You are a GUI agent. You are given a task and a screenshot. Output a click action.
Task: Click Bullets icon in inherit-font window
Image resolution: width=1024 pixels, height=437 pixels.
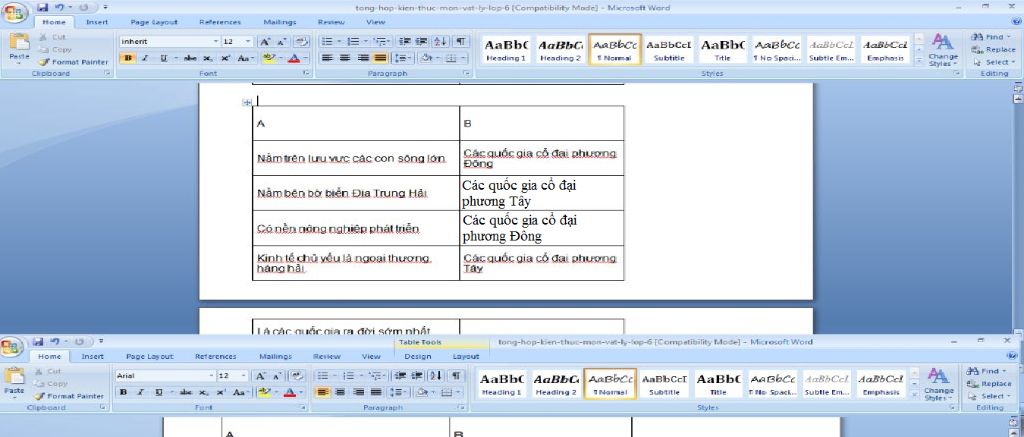pos(328,41)
